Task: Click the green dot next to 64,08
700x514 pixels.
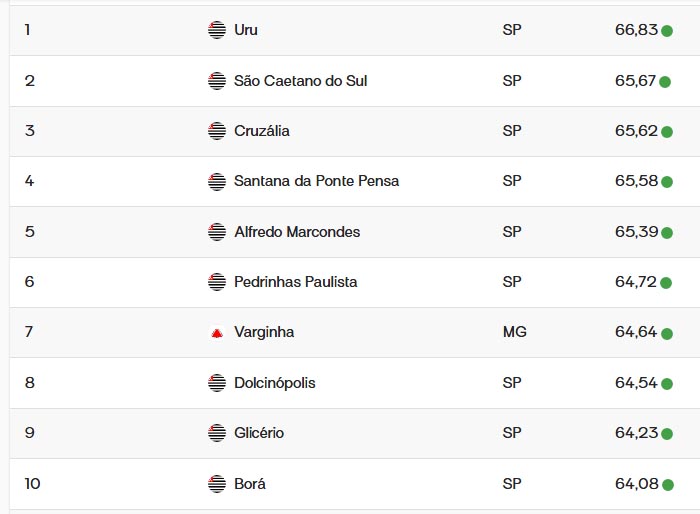Action: (x=667, y=485)
